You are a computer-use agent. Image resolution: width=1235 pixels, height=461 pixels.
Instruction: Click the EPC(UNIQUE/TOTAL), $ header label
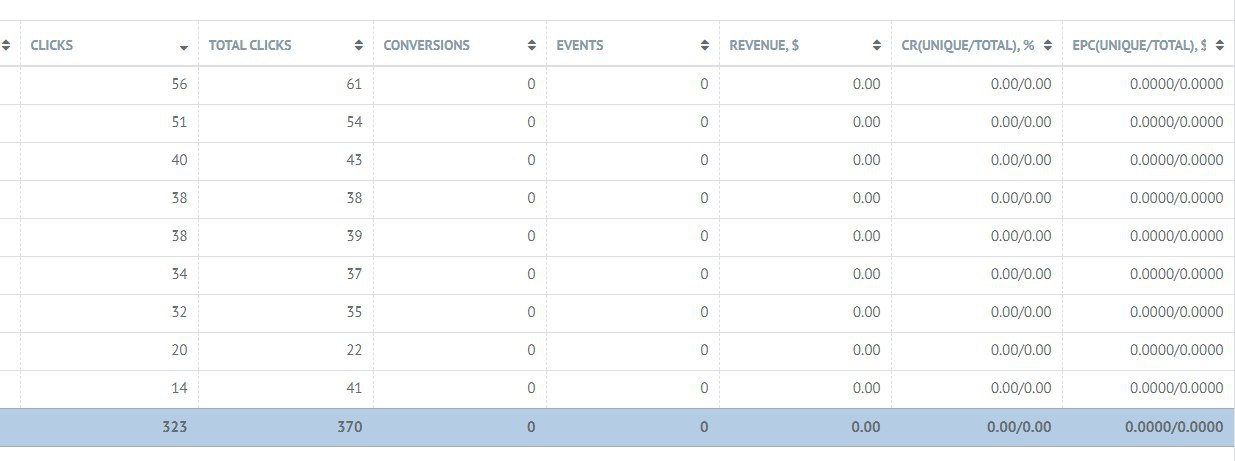point(1139,45)
